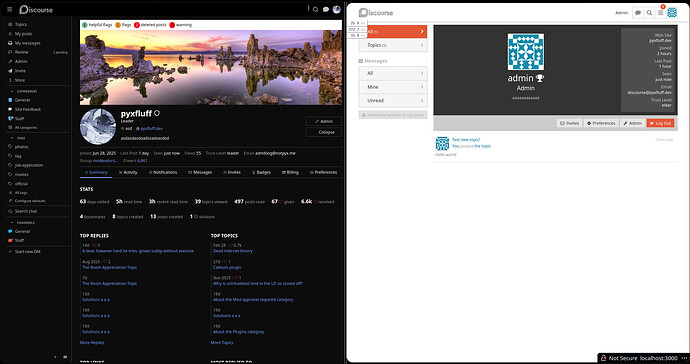Image resolution: width=690 pixels, height=364 pixels.
Task: Switch to the Billing tab
Action: coord(290,173)
